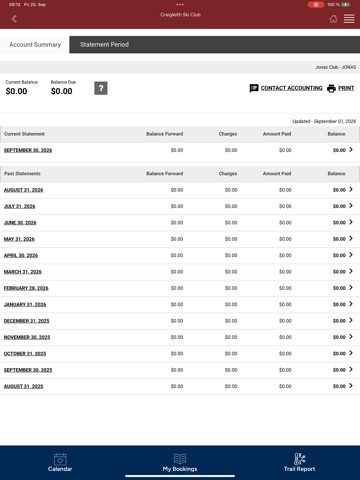Click Balance $0.00 in August 31, 2026 row
Viewport: 360px width, 480px height.
(x=339, y=190)
